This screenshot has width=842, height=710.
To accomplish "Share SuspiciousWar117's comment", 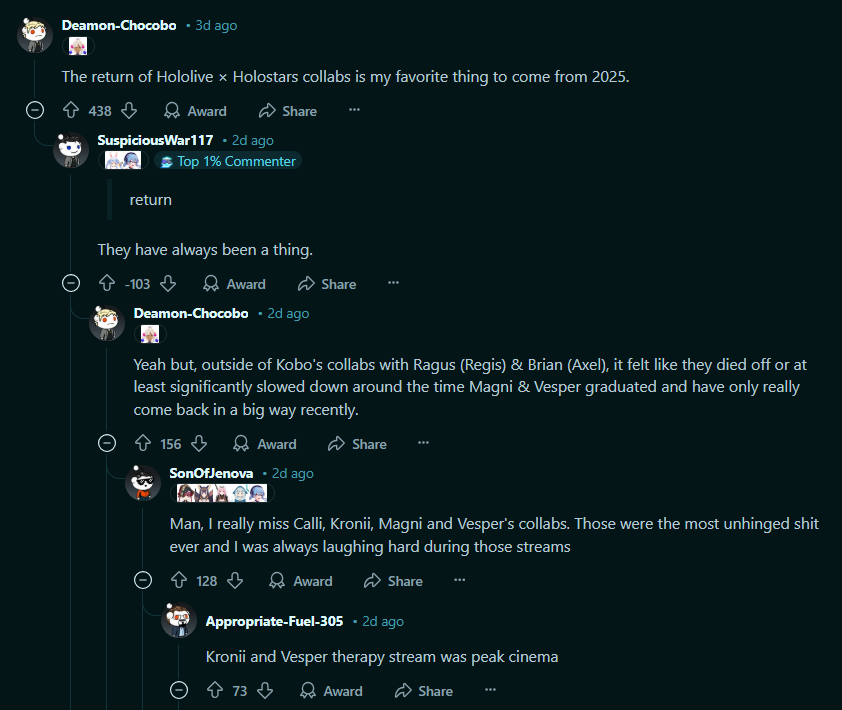I will pyautogui.click(x=327, y=284).
